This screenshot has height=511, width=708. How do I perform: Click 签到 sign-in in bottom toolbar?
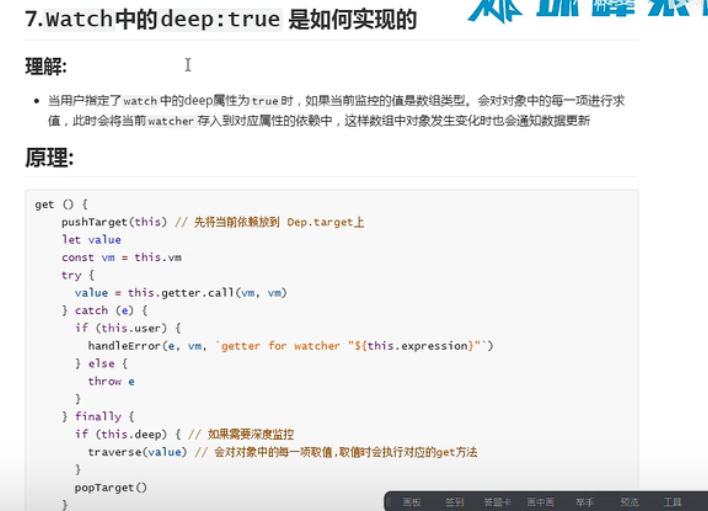click(x=454, y=502)
